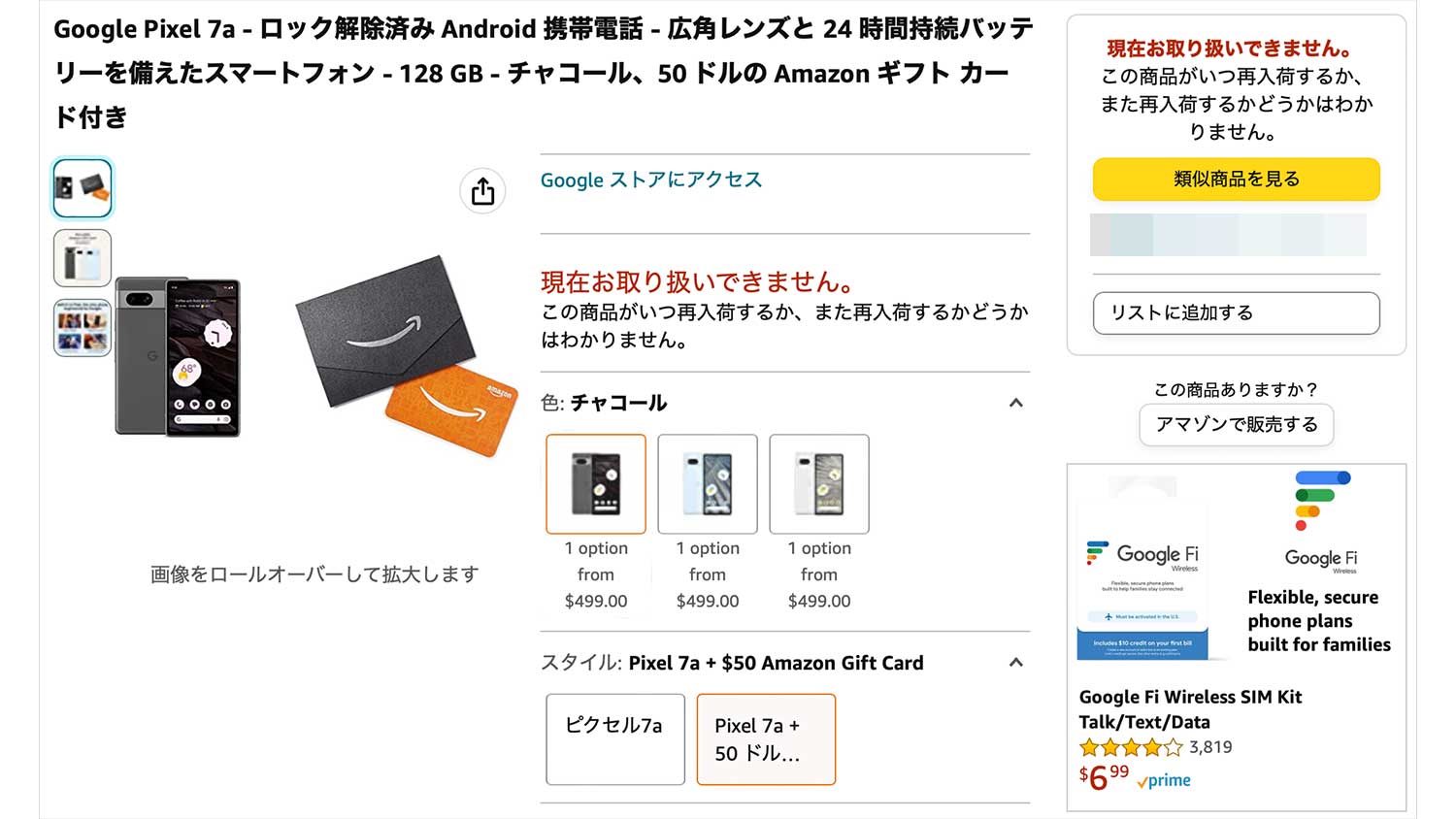Viewport: 1456px width, 819px height.
Task: Open the Google ストアにアクセス link
Action: point(651,180)
